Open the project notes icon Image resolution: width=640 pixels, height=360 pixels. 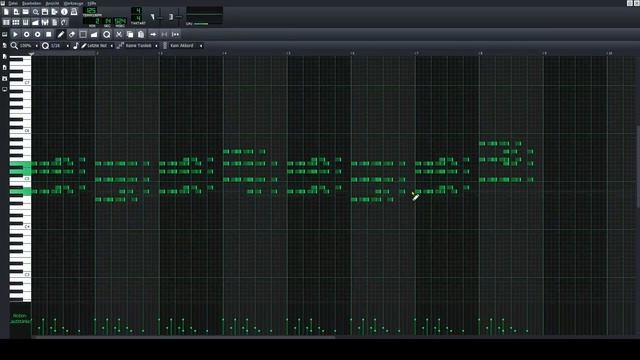[55, 22]
